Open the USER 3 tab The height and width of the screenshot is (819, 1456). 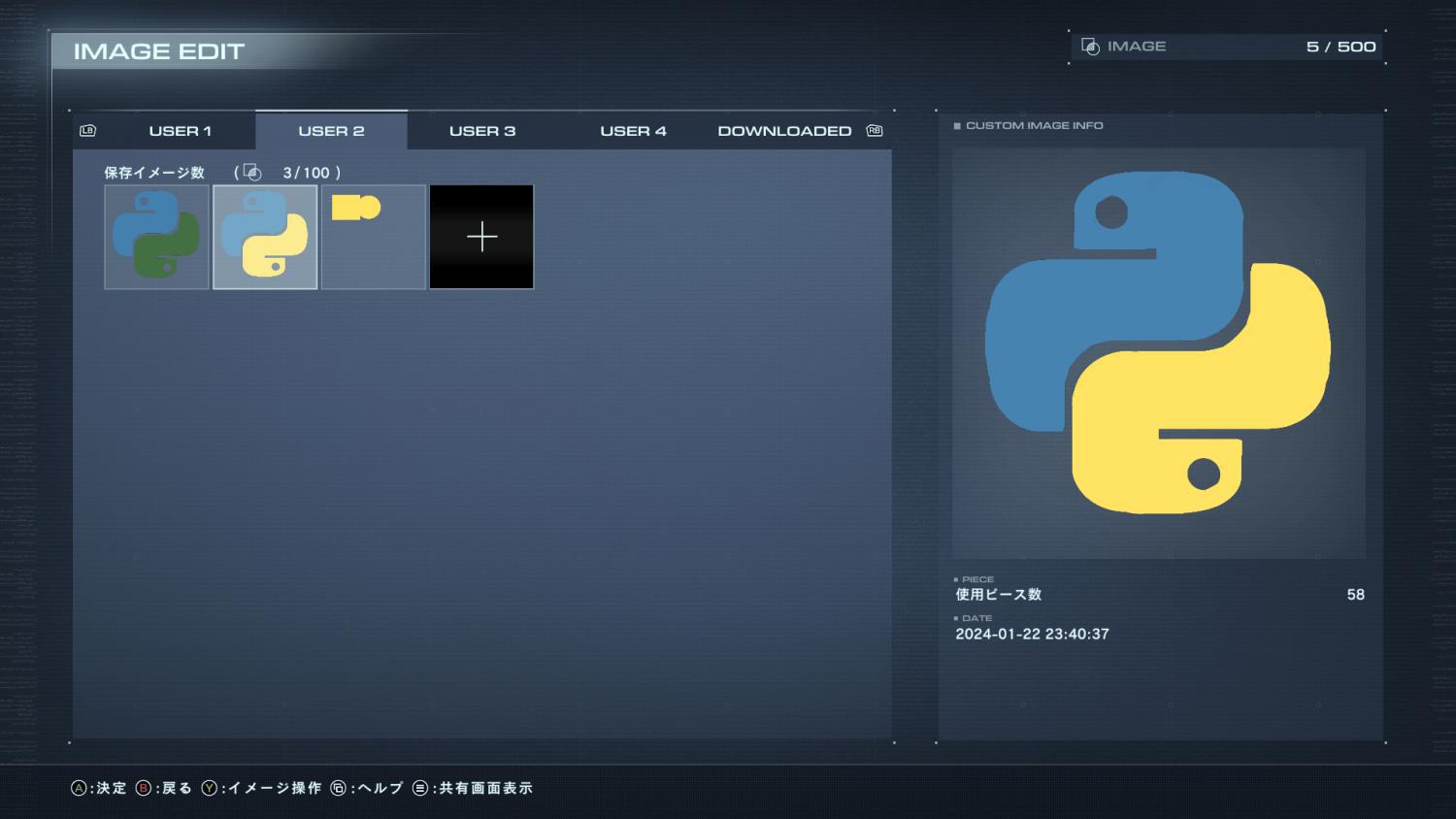(482, 131)
